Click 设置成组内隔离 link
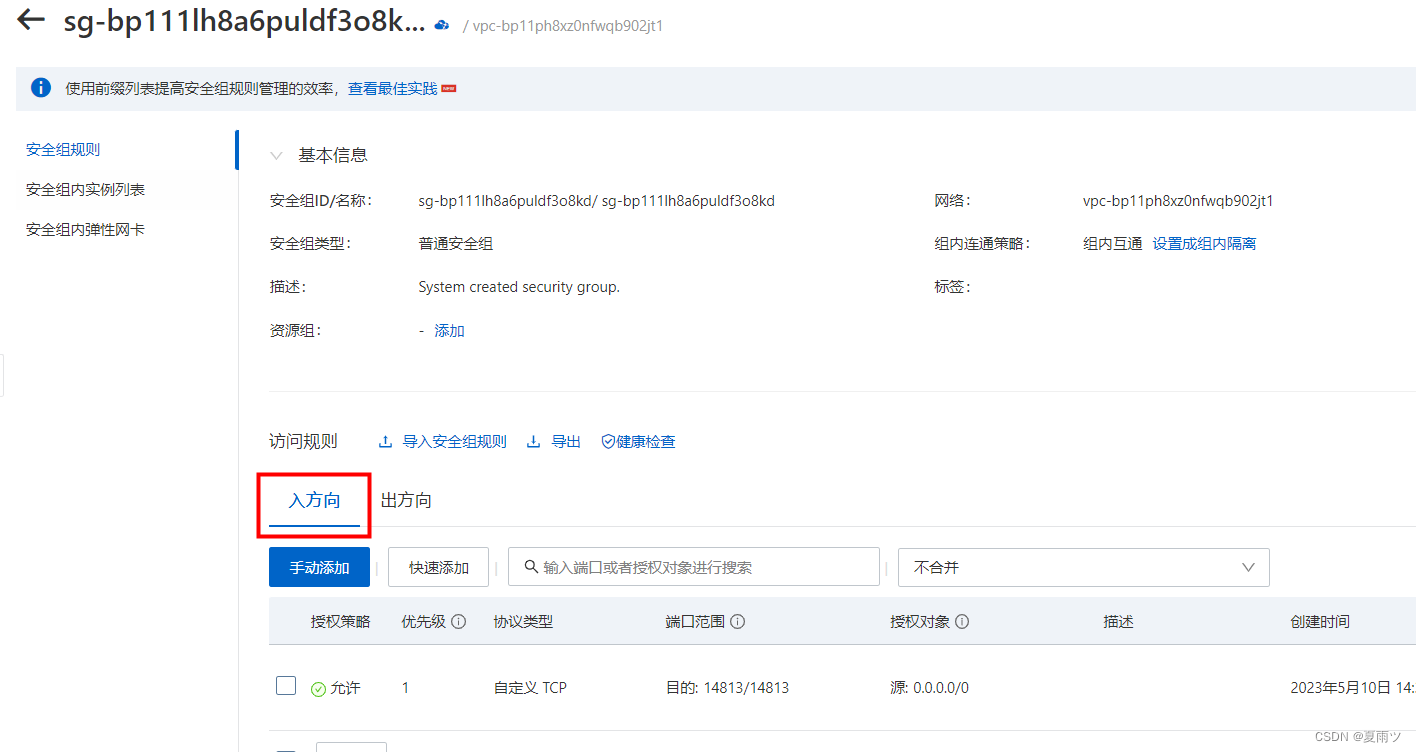The width and height of the screenshot is (1416, 752). 1204,244
